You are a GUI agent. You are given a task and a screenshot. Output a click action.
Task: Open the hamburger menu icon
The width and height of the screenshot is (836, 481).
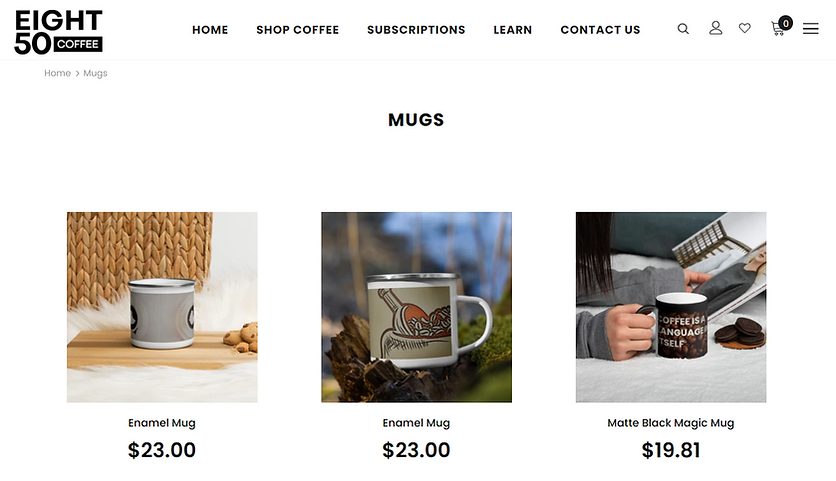(x=810, y=29)
